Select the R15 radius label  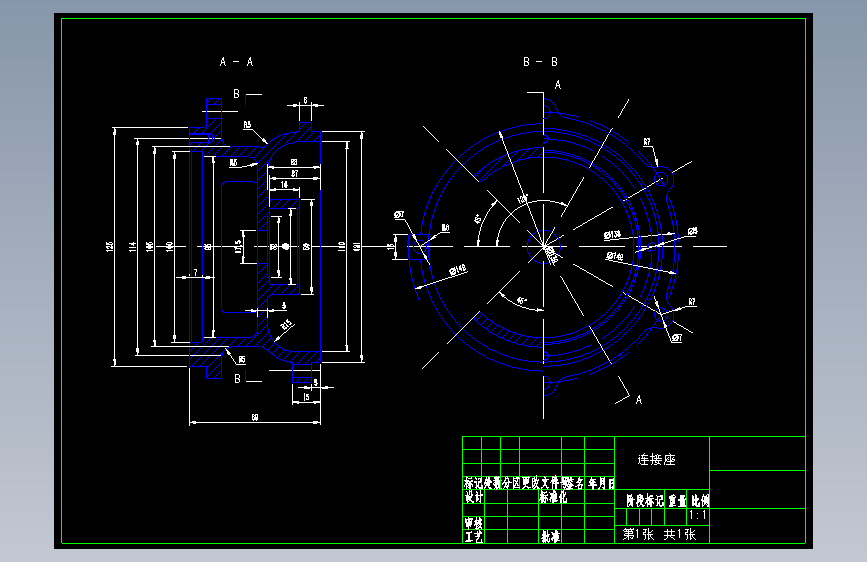tap(286, 325)
